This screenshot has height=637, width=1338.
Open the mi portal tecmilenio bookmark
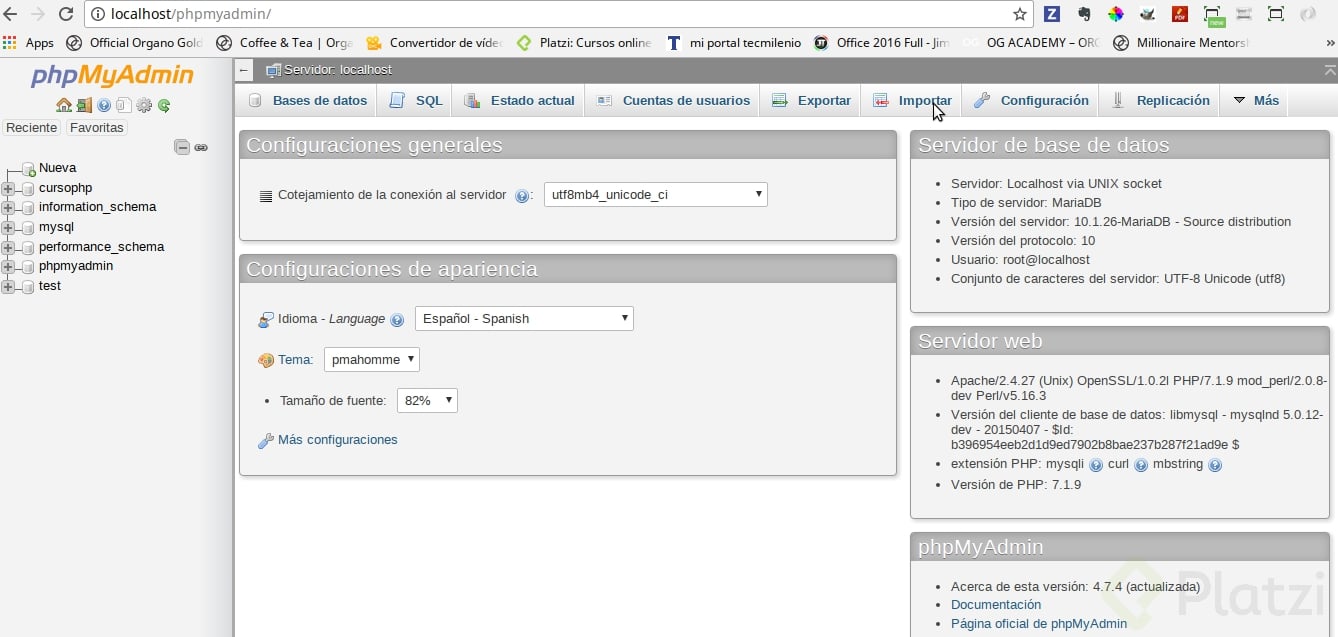[x=735, y=43]
